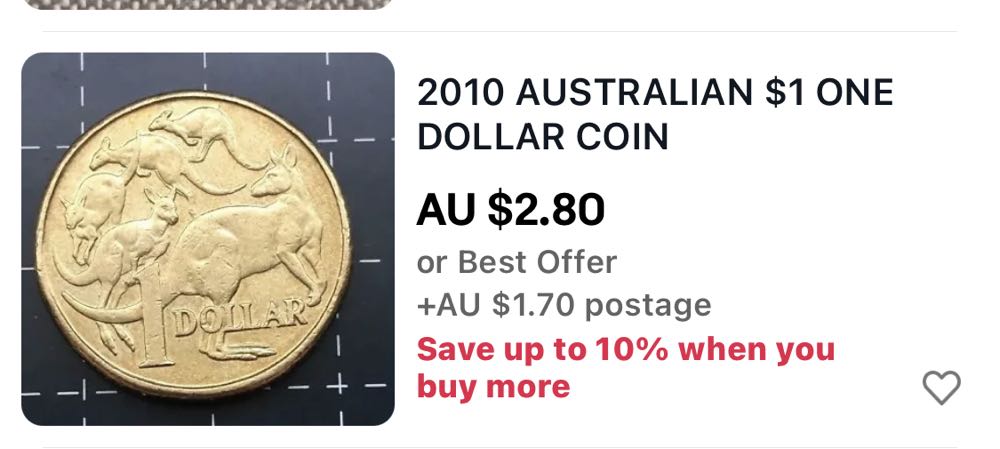Image resolution: width=1000 pixels, height=449 pixels.
Task: Click the word 'postage' in shipping line
Action: [648, 307]
